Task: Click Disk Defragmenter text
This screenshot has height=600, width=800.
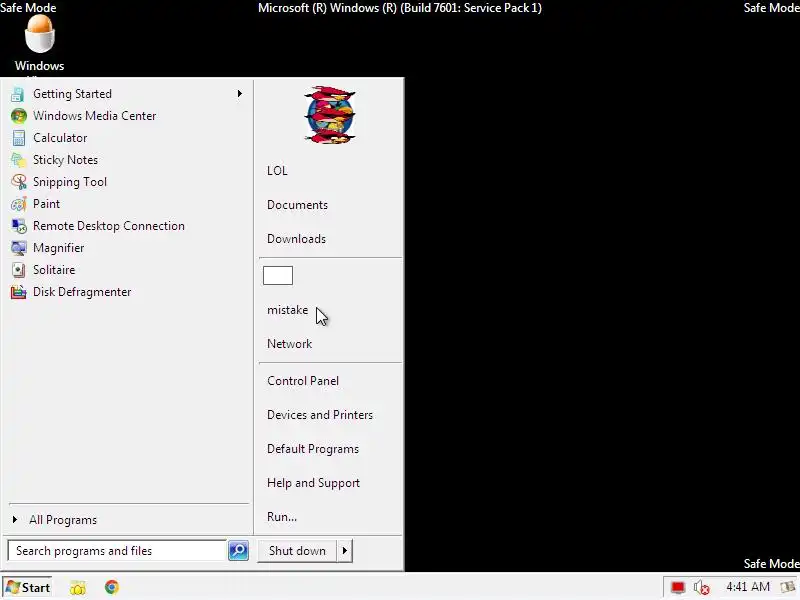Action: (x=82, y=292)
